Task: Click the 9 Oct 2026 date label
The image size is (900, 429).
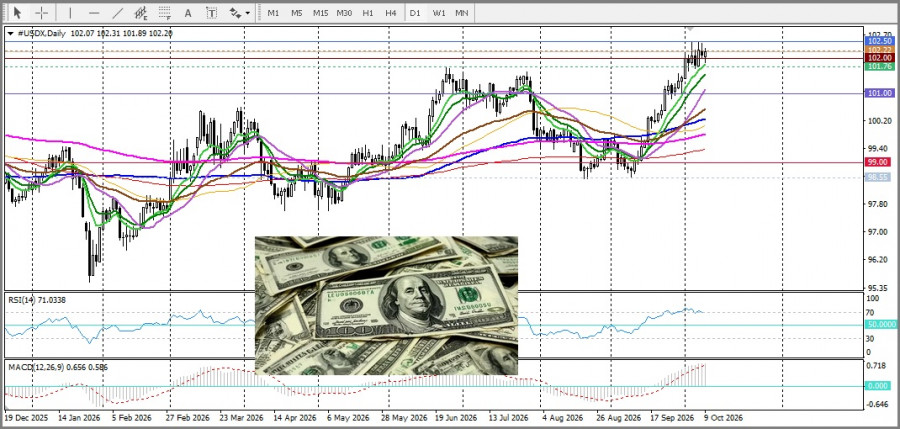Action: [x=723, y=418]
